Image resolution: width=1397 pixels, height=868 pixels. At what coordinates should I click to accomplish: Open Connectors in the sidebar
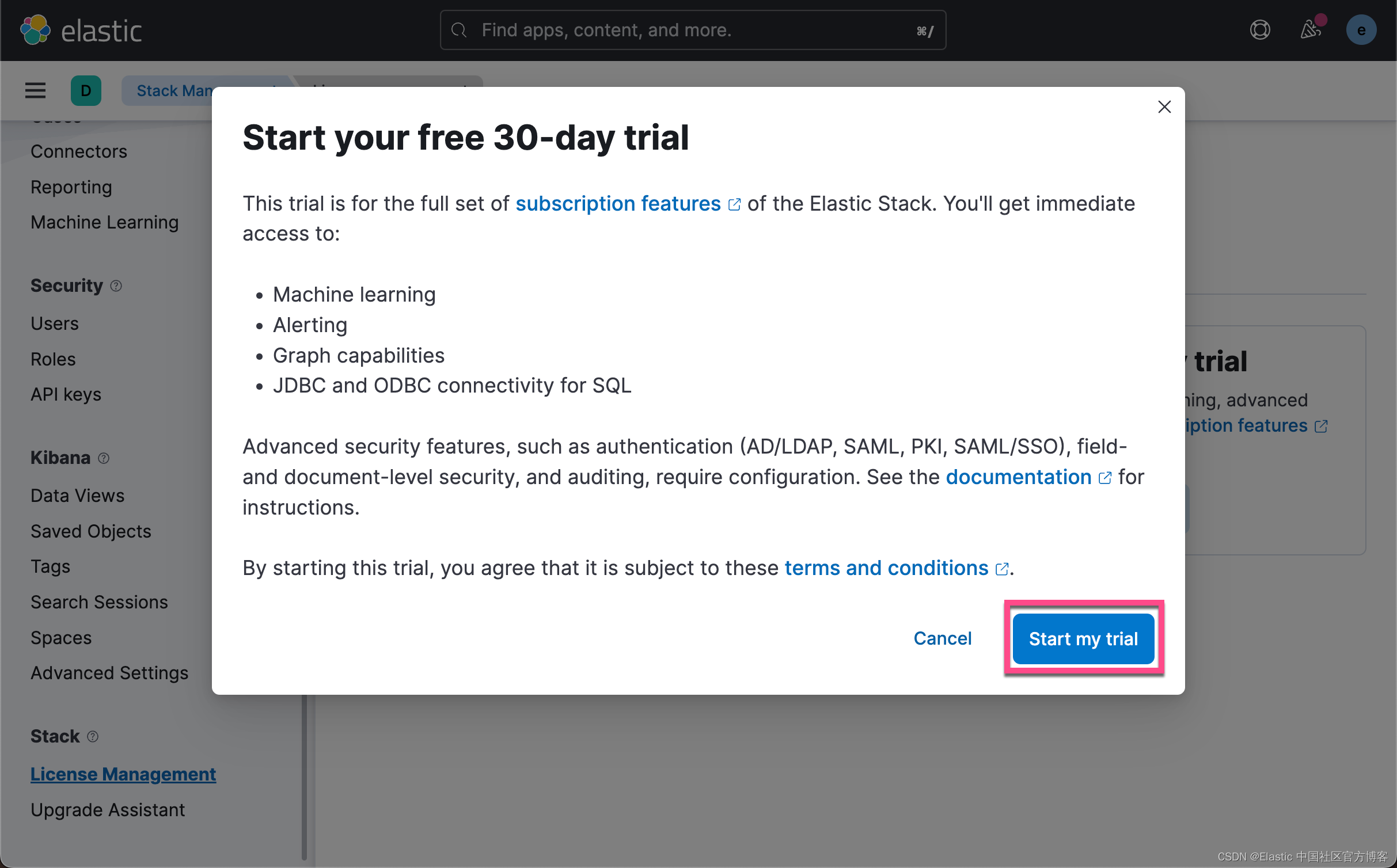point(79,151)
